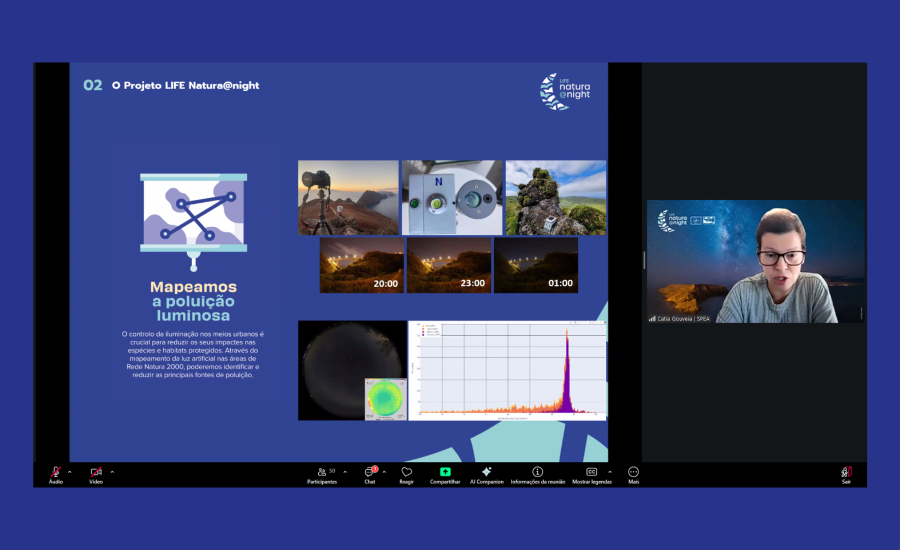Expand the audio options chevron
900x550 pixels.
70,472
